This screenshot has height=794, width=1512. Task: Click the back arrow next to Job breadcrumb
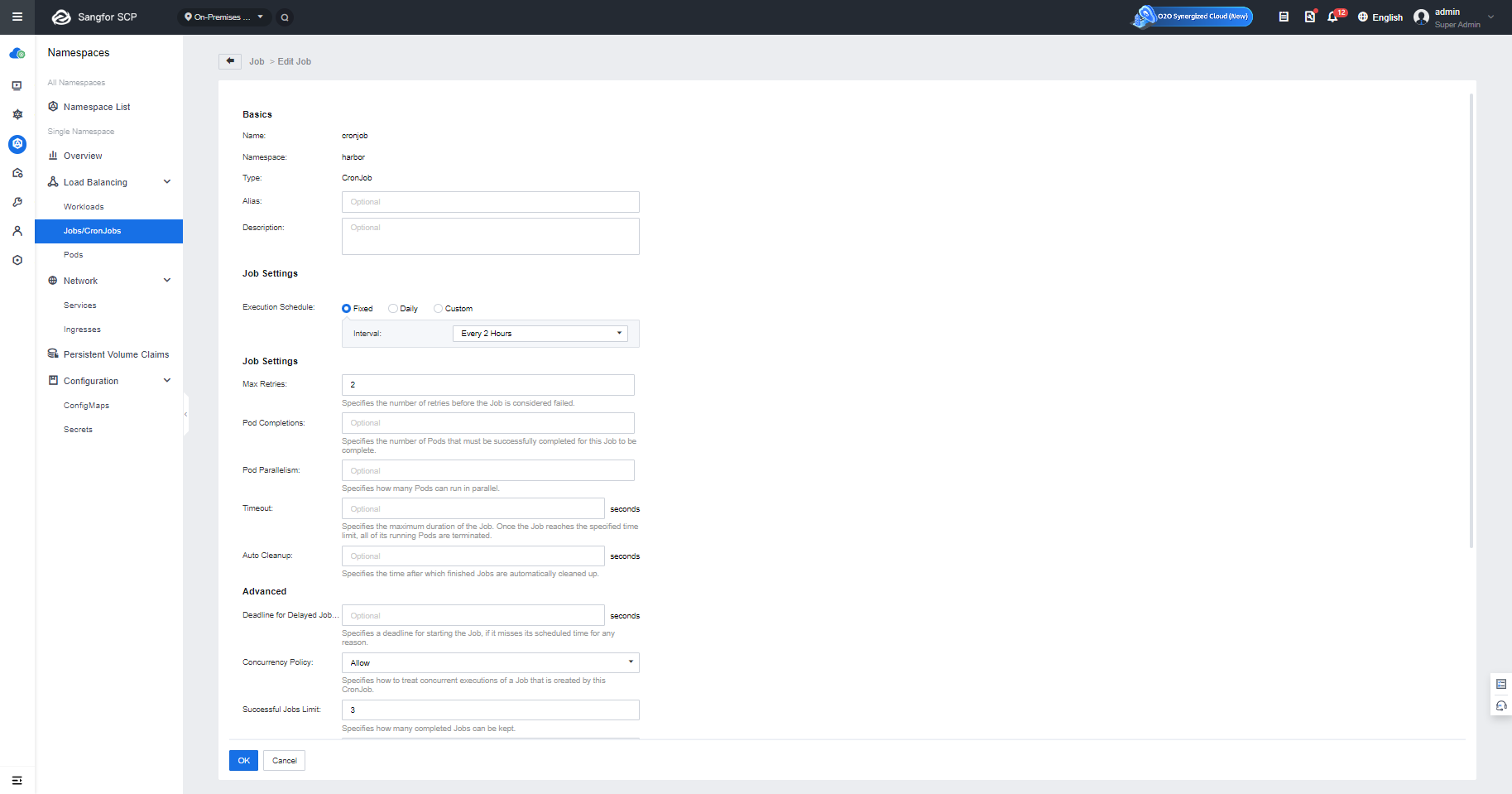point(230,61)
